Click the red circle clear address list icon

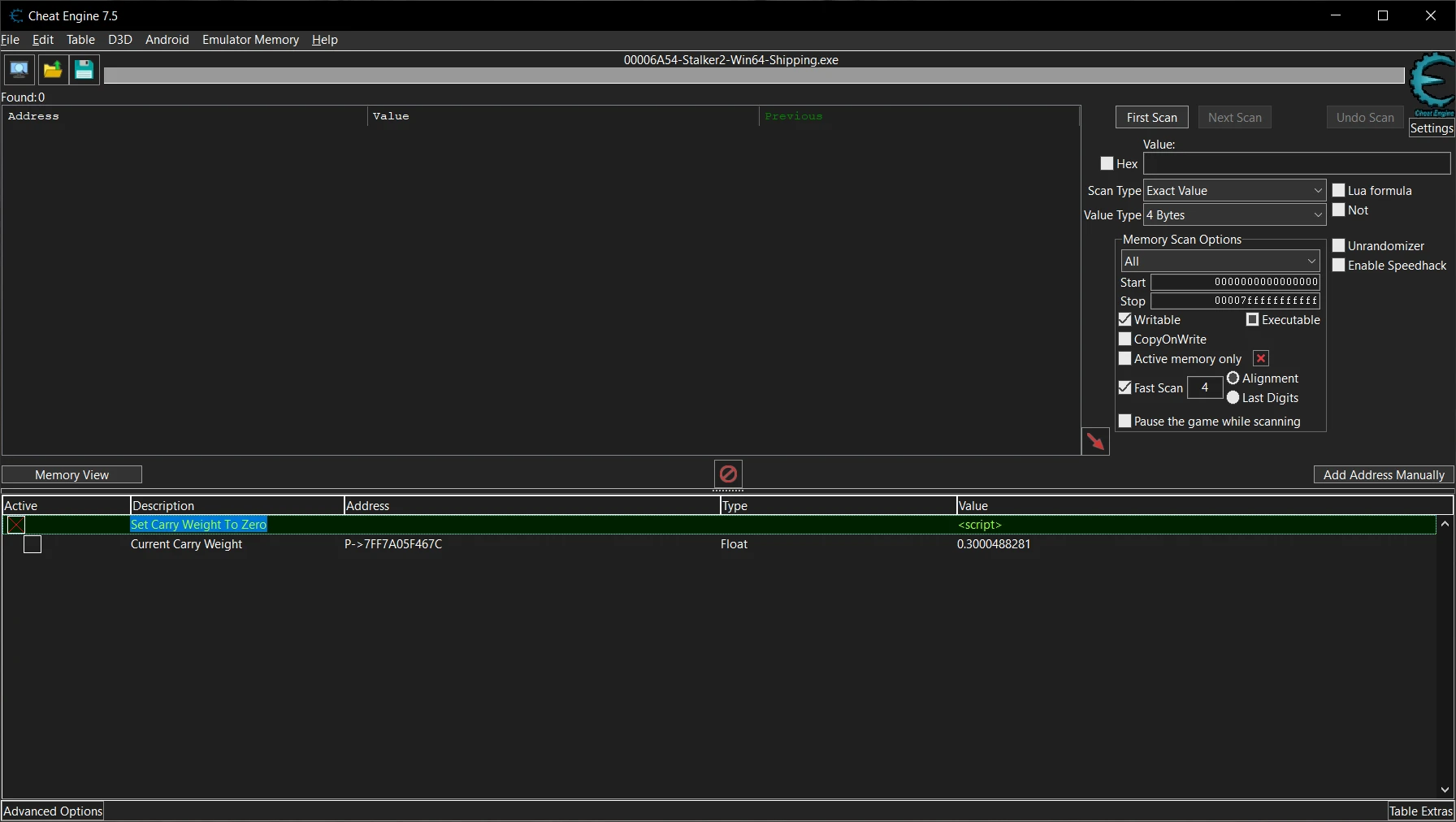point(728,474)
